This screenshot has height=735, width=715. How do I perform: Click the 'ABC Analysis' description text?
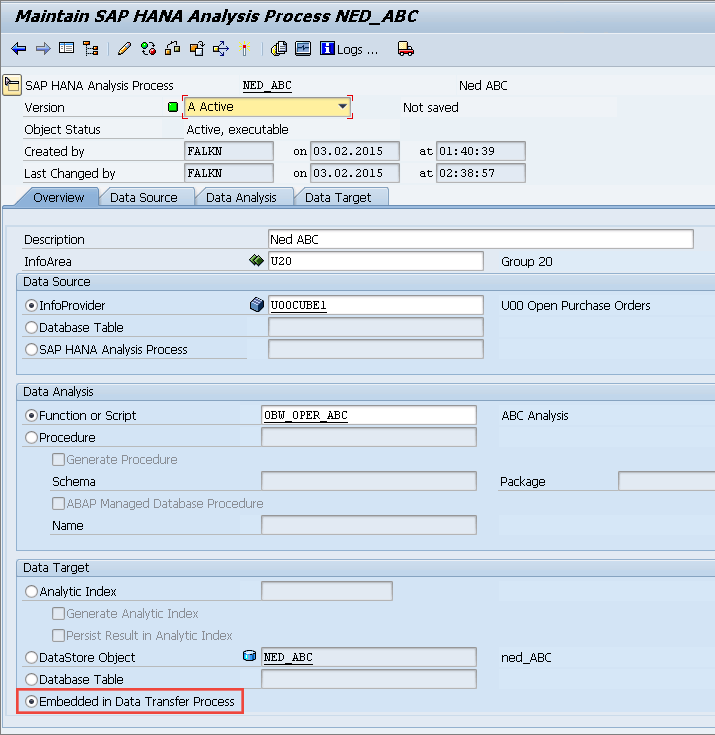534,416
